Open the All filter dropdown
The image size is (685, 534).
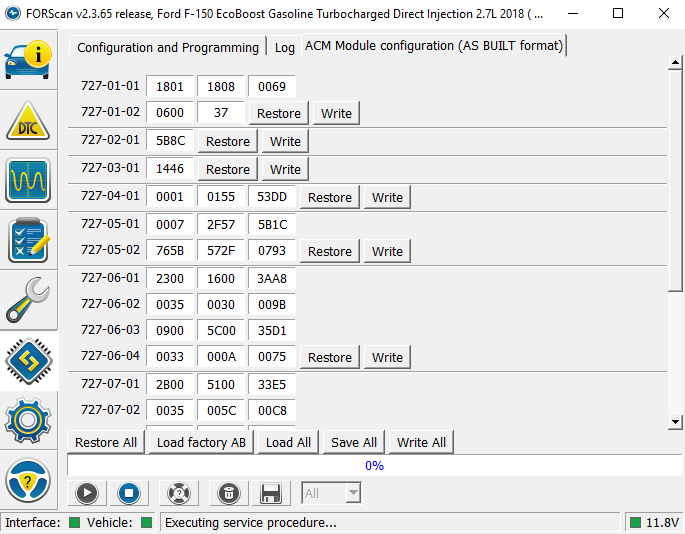tap(331, 493)
